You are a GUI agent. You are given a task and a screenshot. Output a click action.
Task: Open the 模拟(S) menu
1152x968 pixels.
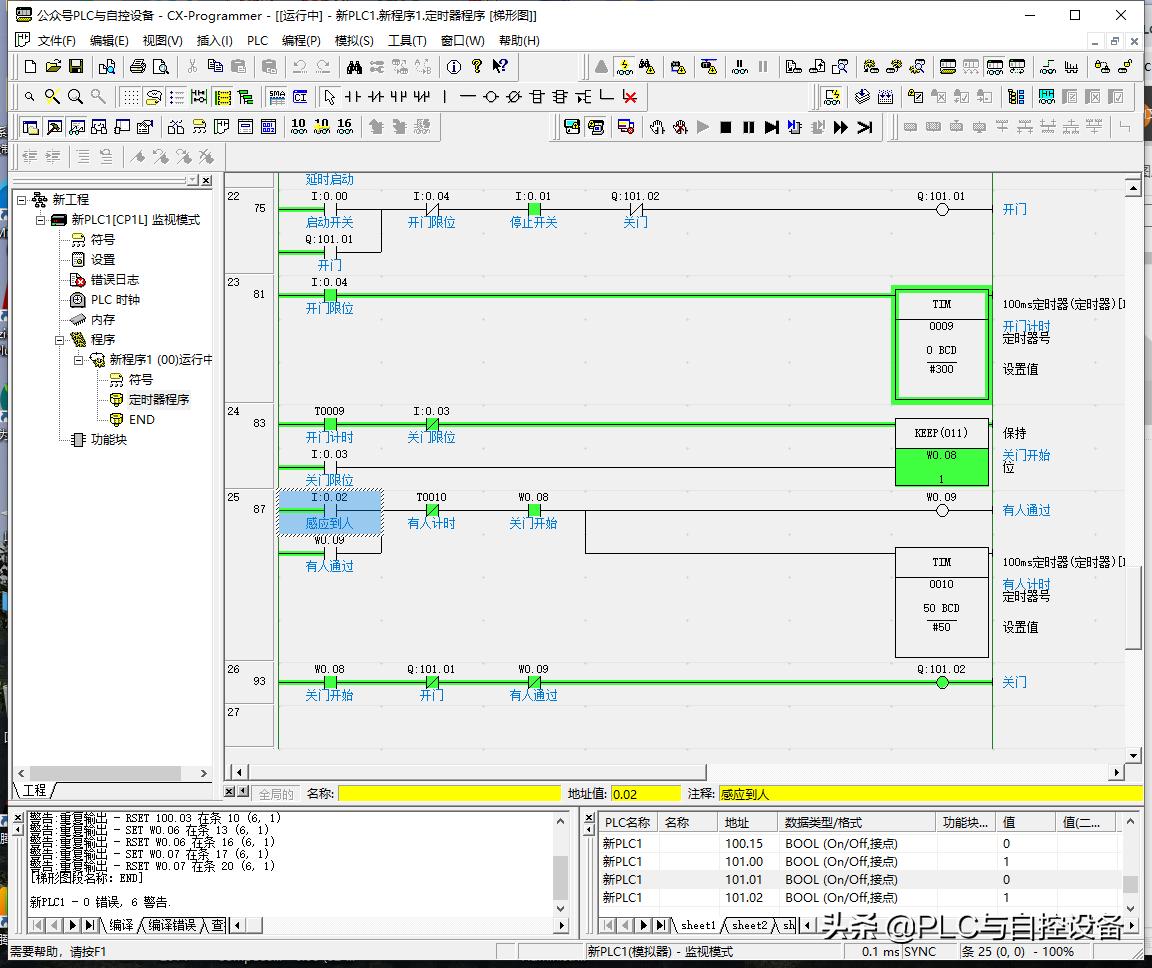tap(354, 40)
